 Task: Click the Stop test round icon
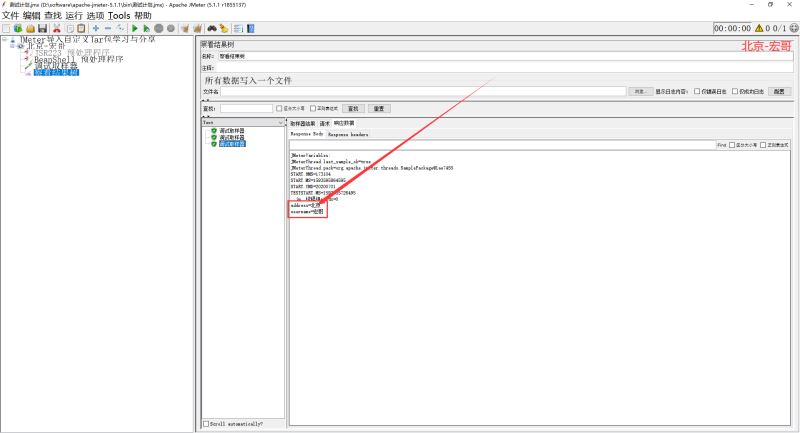pos(159,29)
